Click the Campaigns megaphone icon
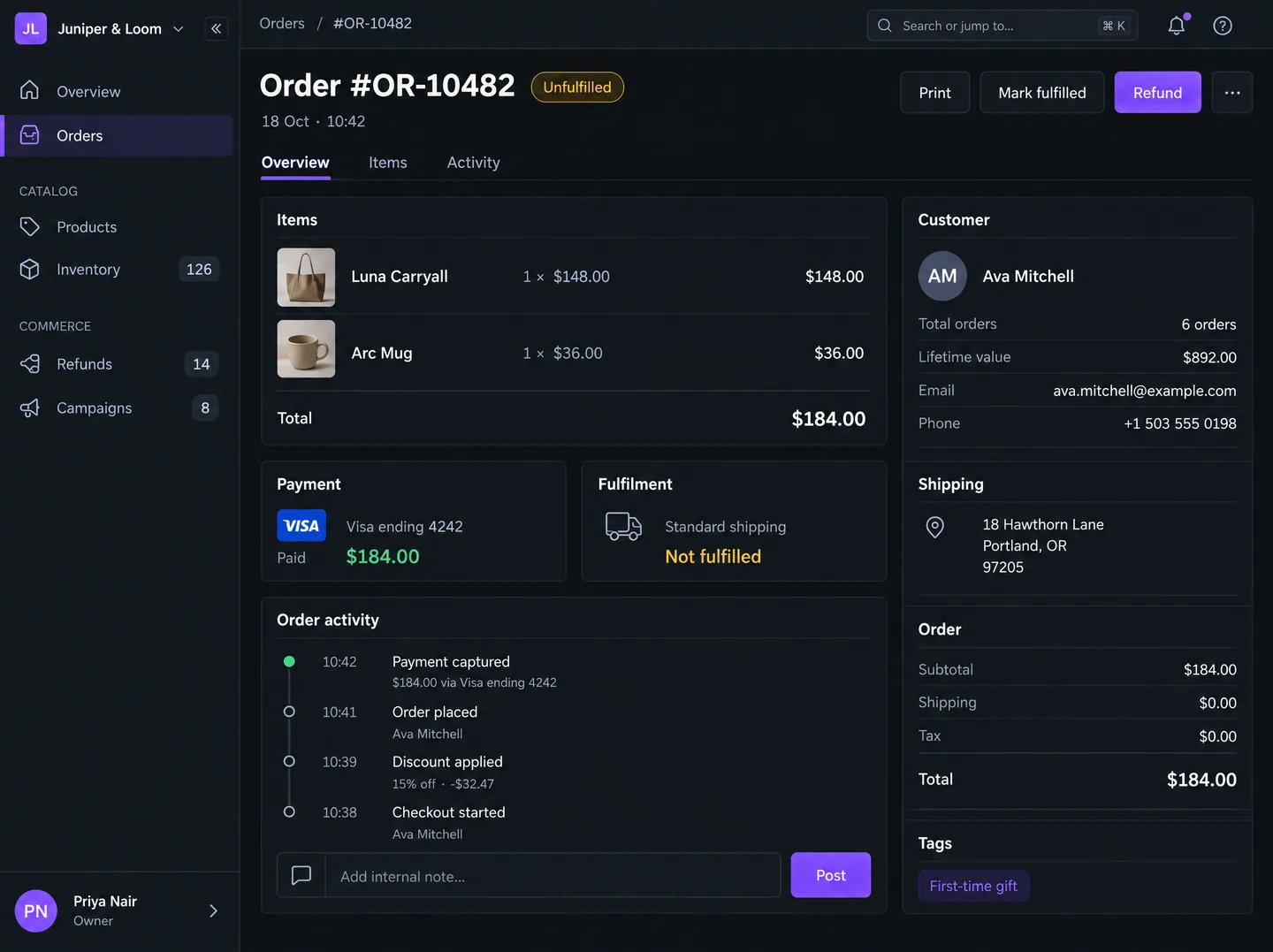 30,407
